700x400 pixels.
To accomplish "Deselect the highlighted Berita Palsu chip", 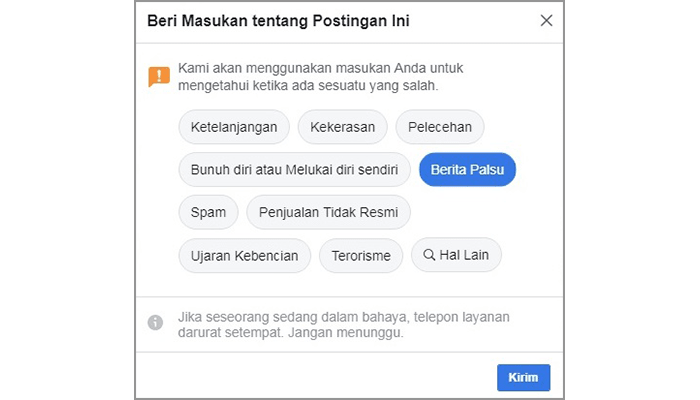I will pos(468,170).
